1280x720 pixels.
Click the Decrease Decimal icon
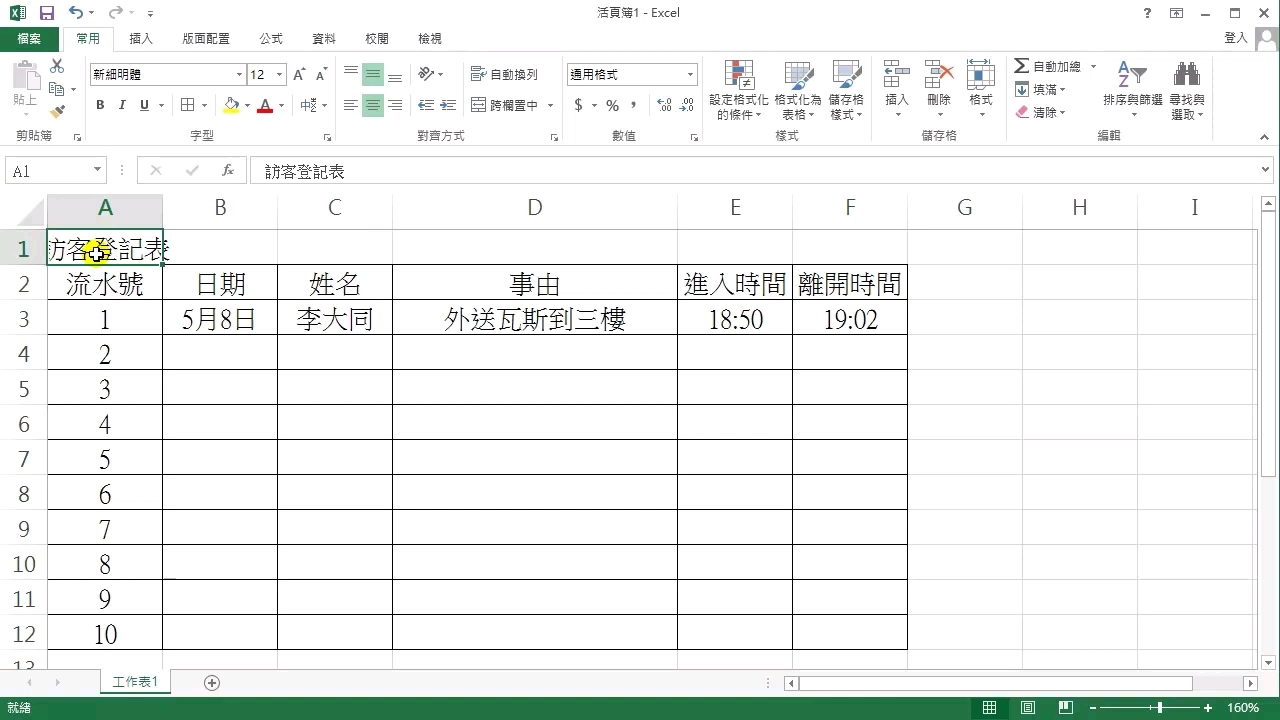[687, 105]
